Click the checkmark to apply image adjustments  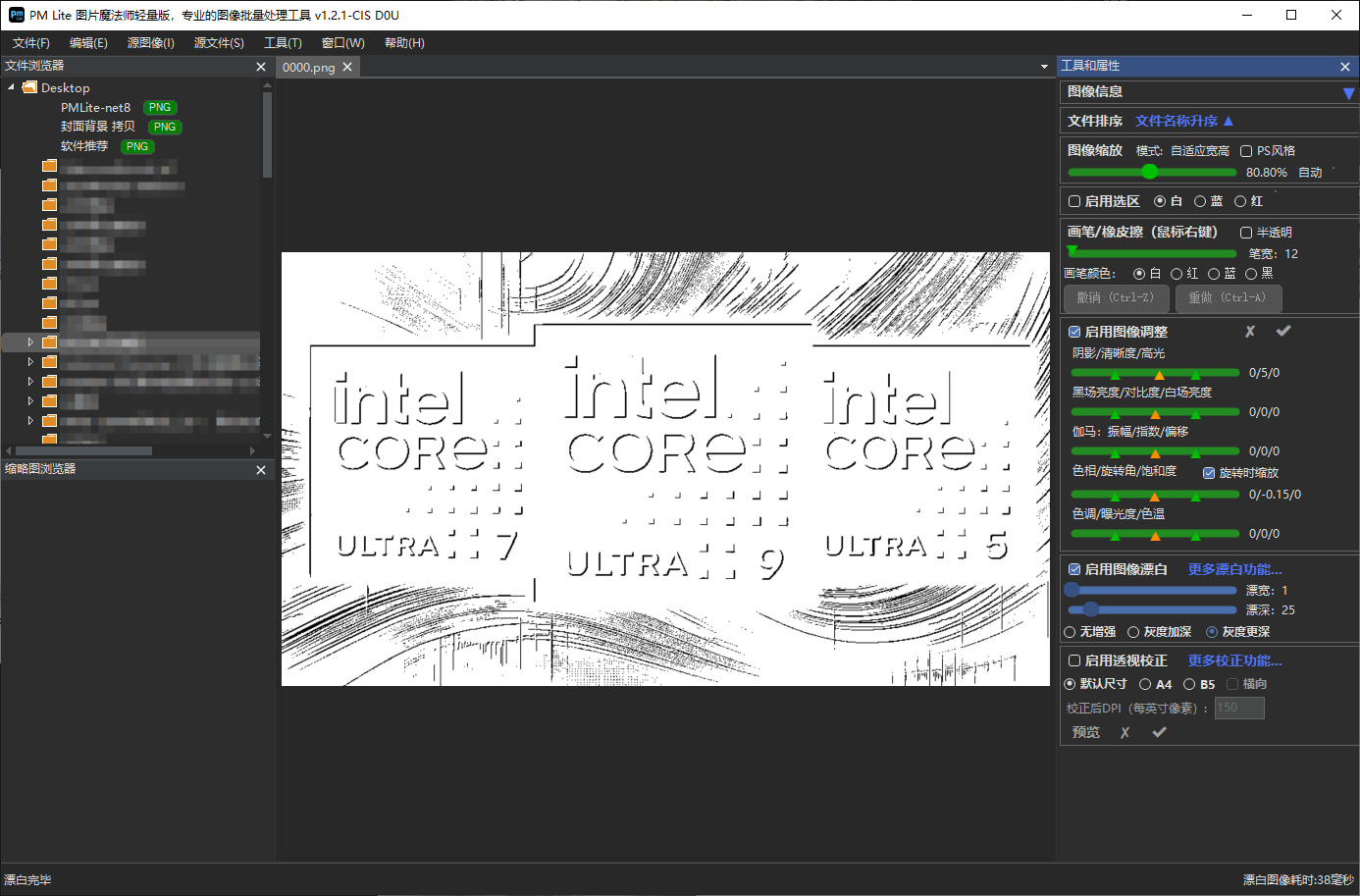click(x=1282, y=332)
